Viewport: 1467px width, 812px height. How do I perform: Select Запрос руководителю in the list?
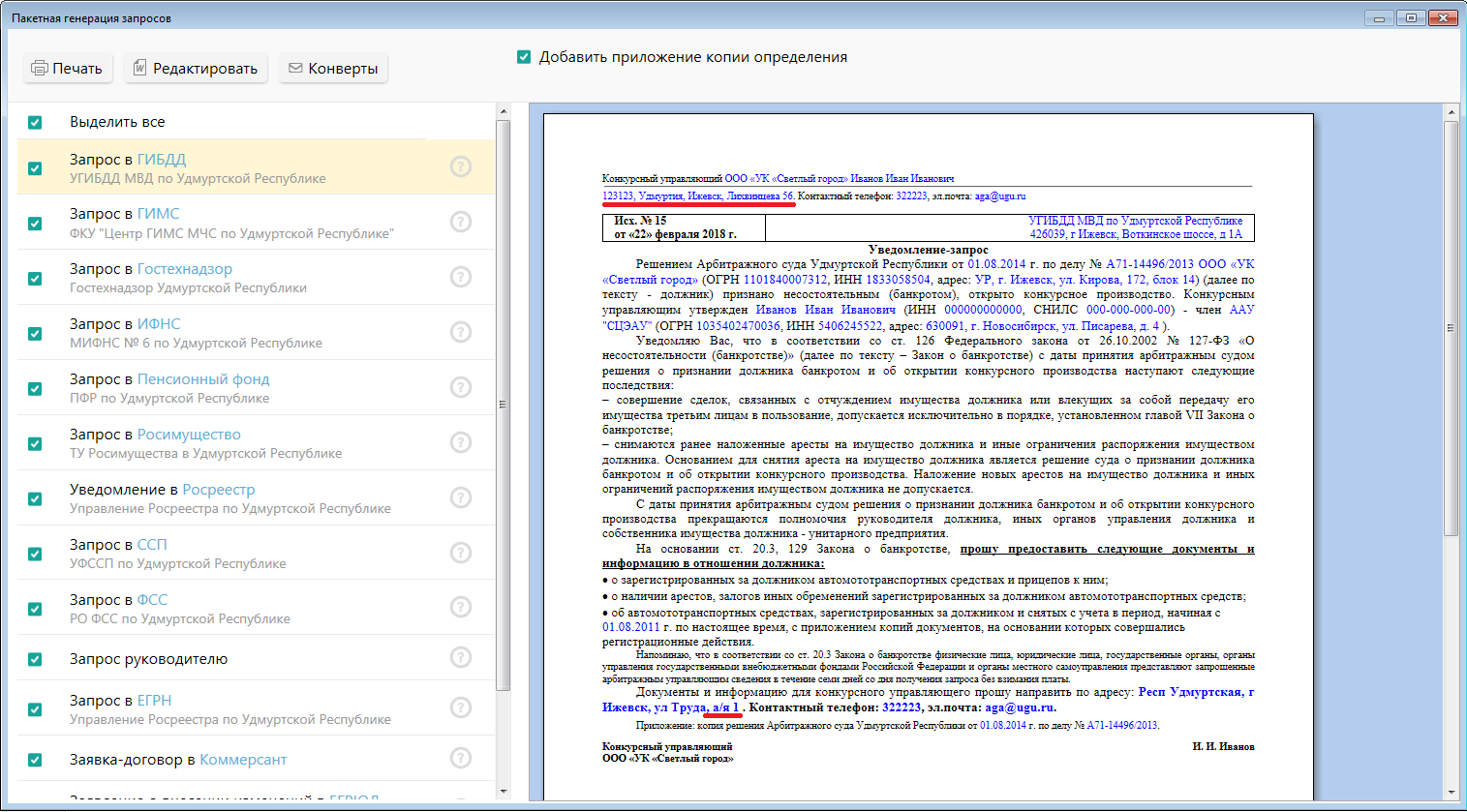point(148,659)
